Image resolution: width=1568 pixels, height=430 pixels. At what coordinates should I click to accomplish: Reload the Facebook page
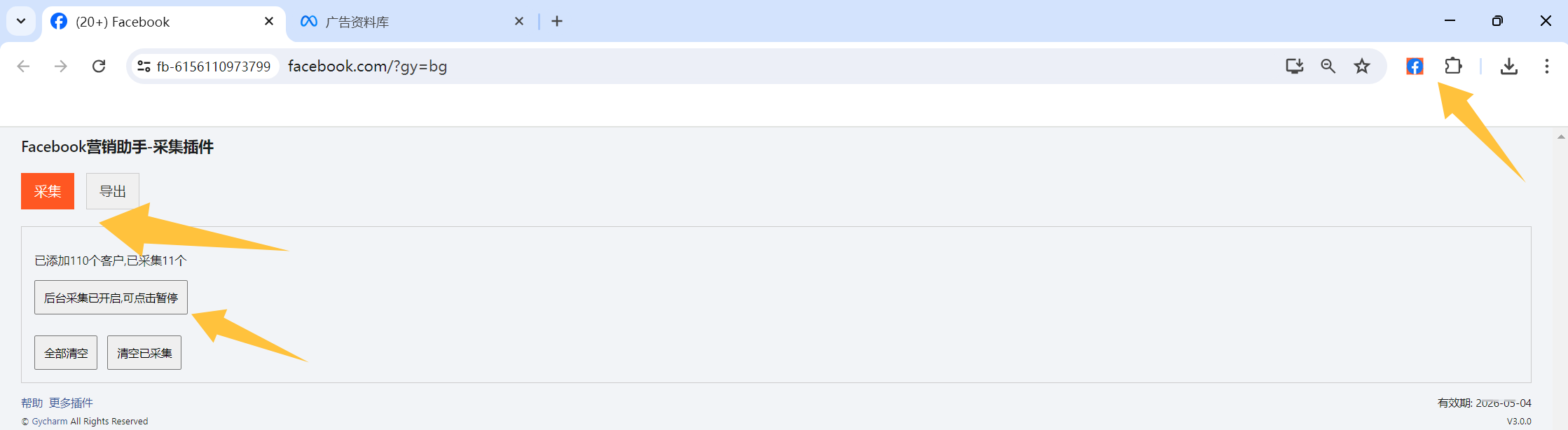[99, 67]
